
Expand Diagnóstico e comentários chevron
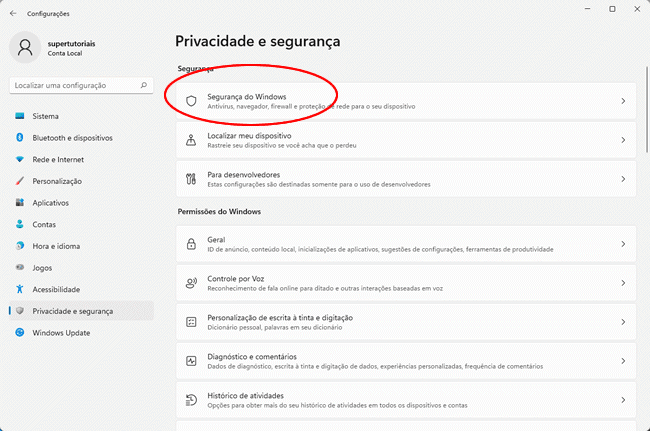tap(623, 361)
